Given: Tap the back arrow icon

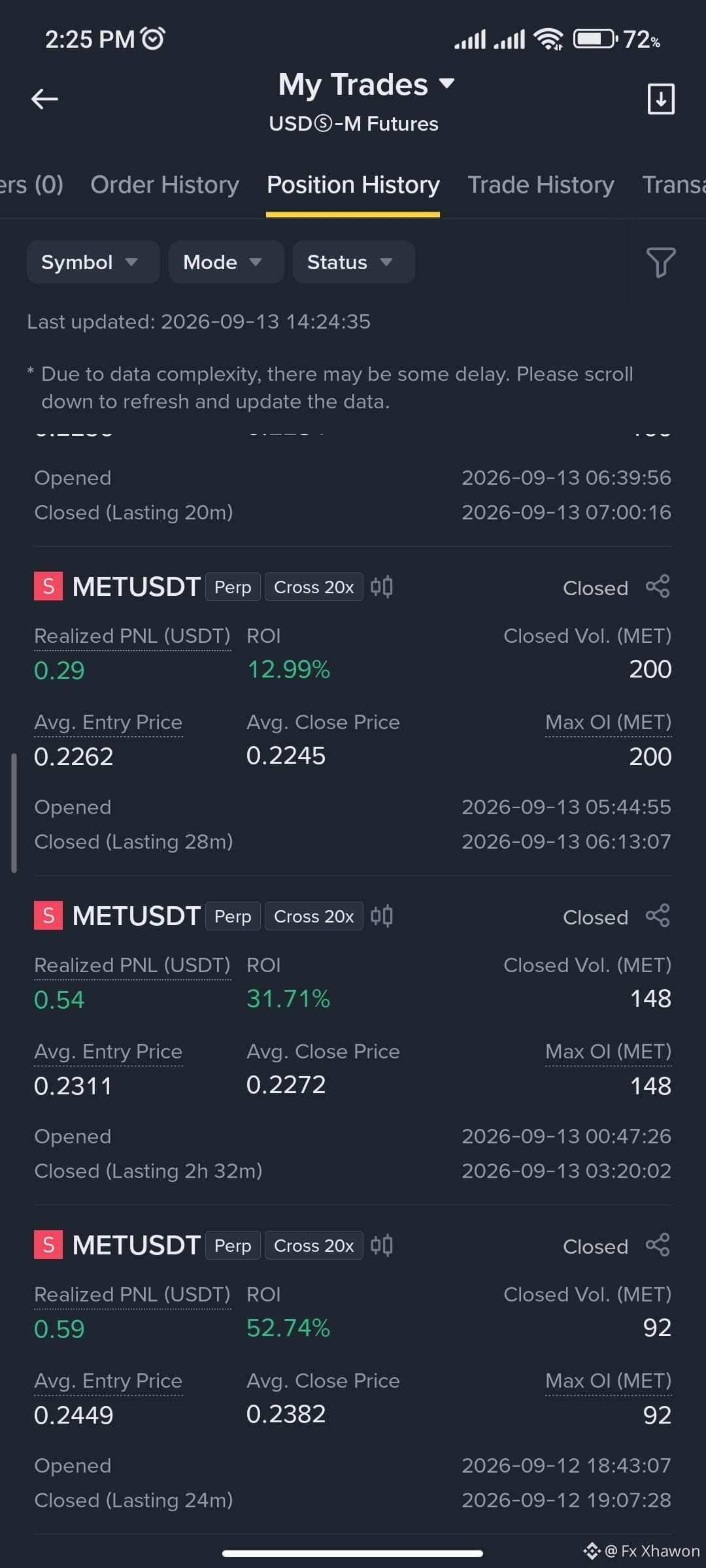Looking at the screenshot, I should pyautogui.click(x=44, y=99).
